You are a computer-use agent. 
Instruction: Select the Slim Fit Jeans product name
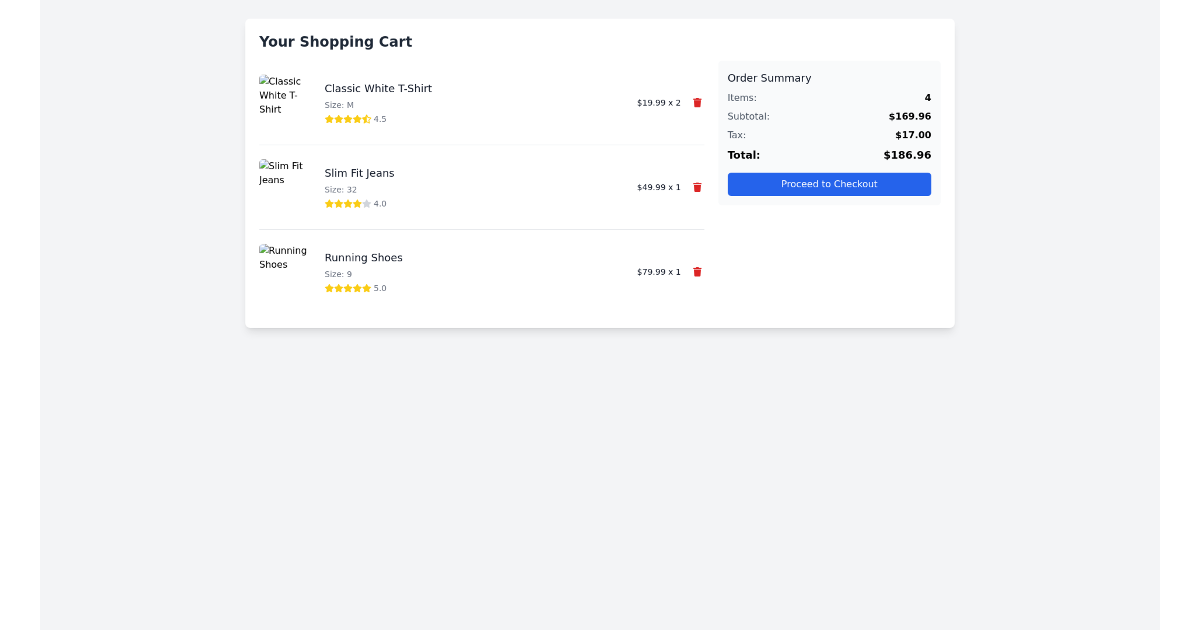[x=359, y=173]
